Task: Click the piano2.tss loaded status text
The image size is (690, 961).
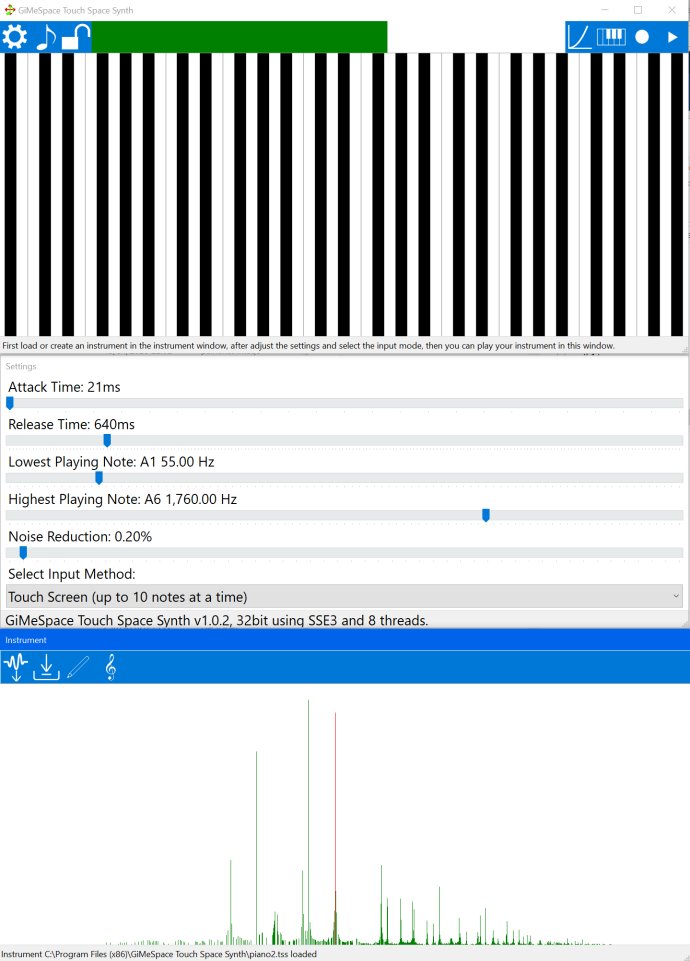Action: [159, 954]
